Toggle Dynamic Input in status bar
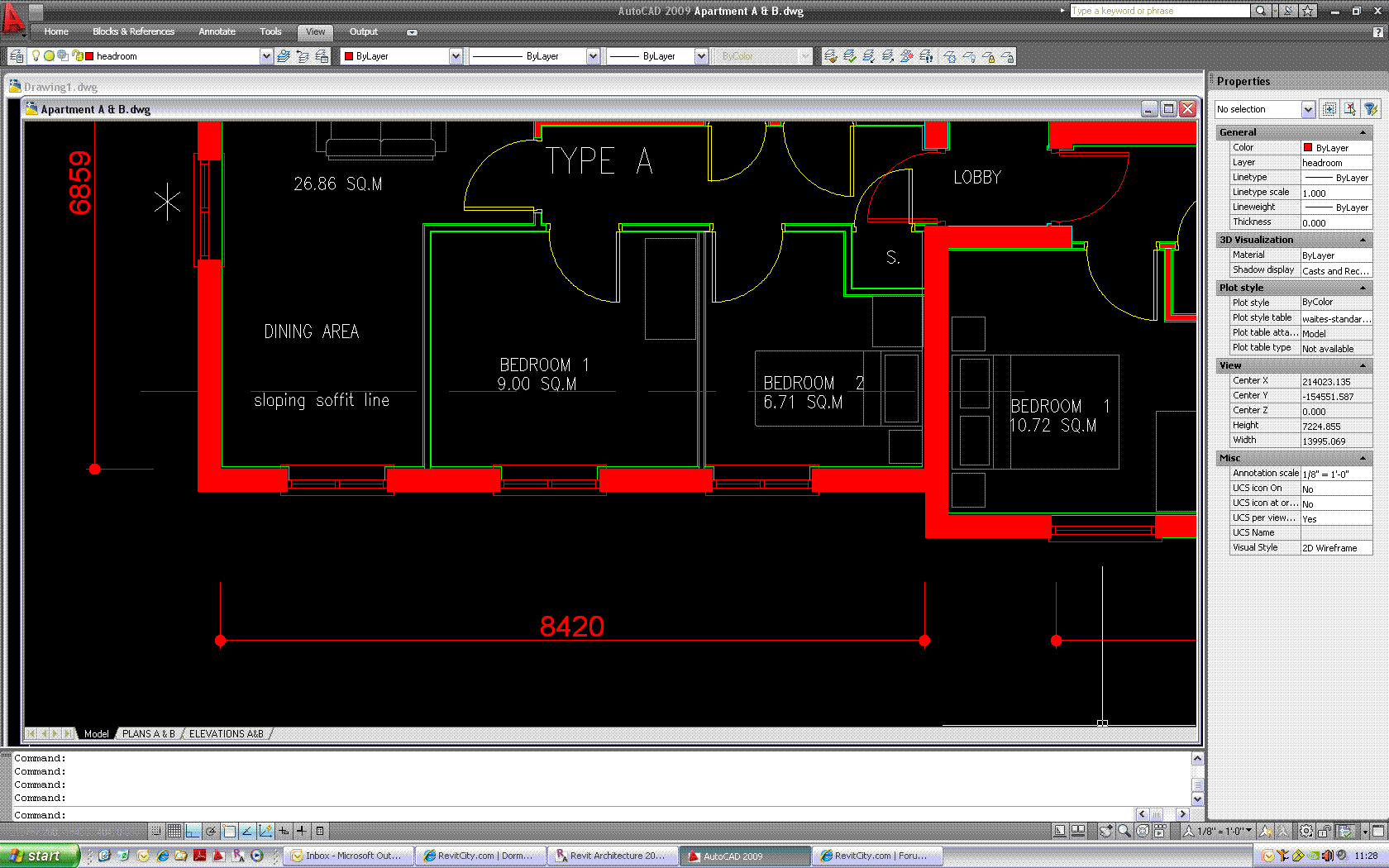The image size is (1389, 868). (x=284, y=831)
